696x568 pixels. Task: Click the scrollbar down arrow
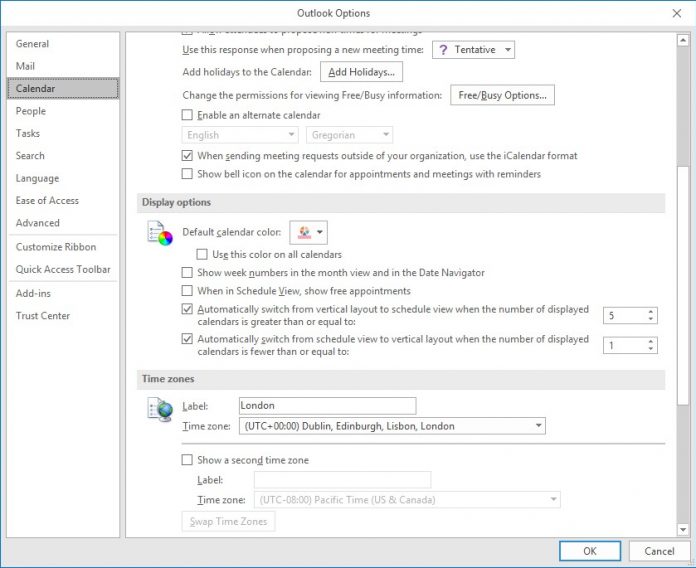(683, 529)
